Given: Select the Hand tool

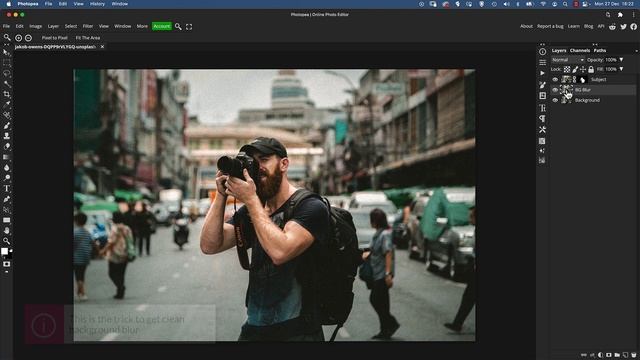Looking at the screenshot, I should point(6,231).
